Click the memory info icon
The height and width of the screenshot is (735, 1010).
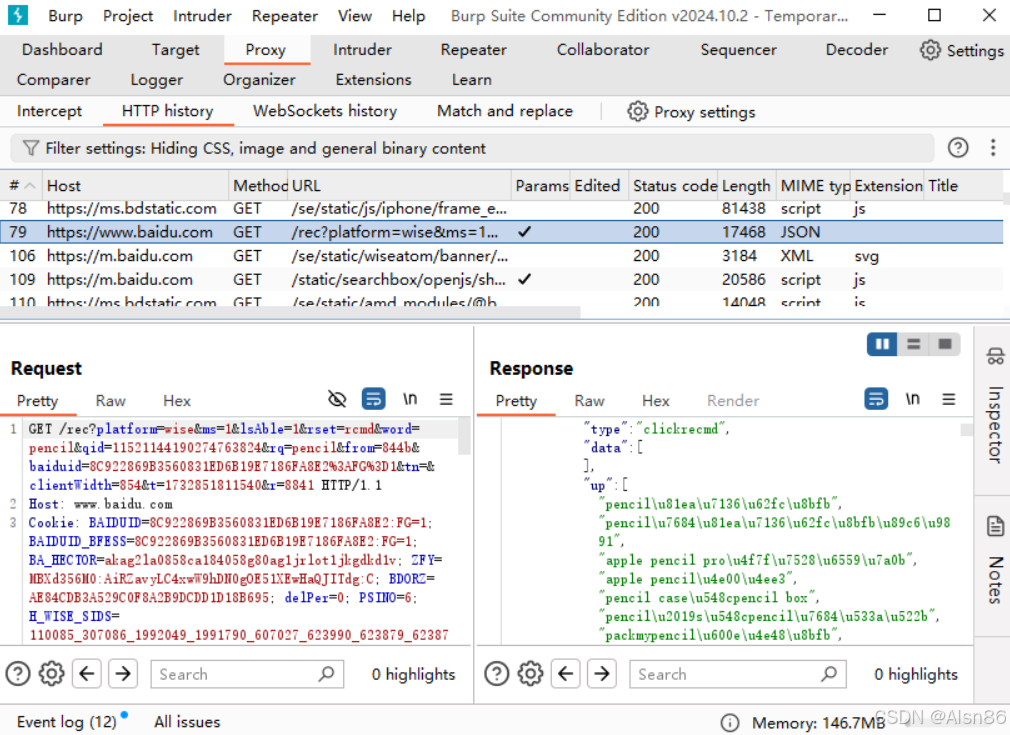click(x=729, y=723)
